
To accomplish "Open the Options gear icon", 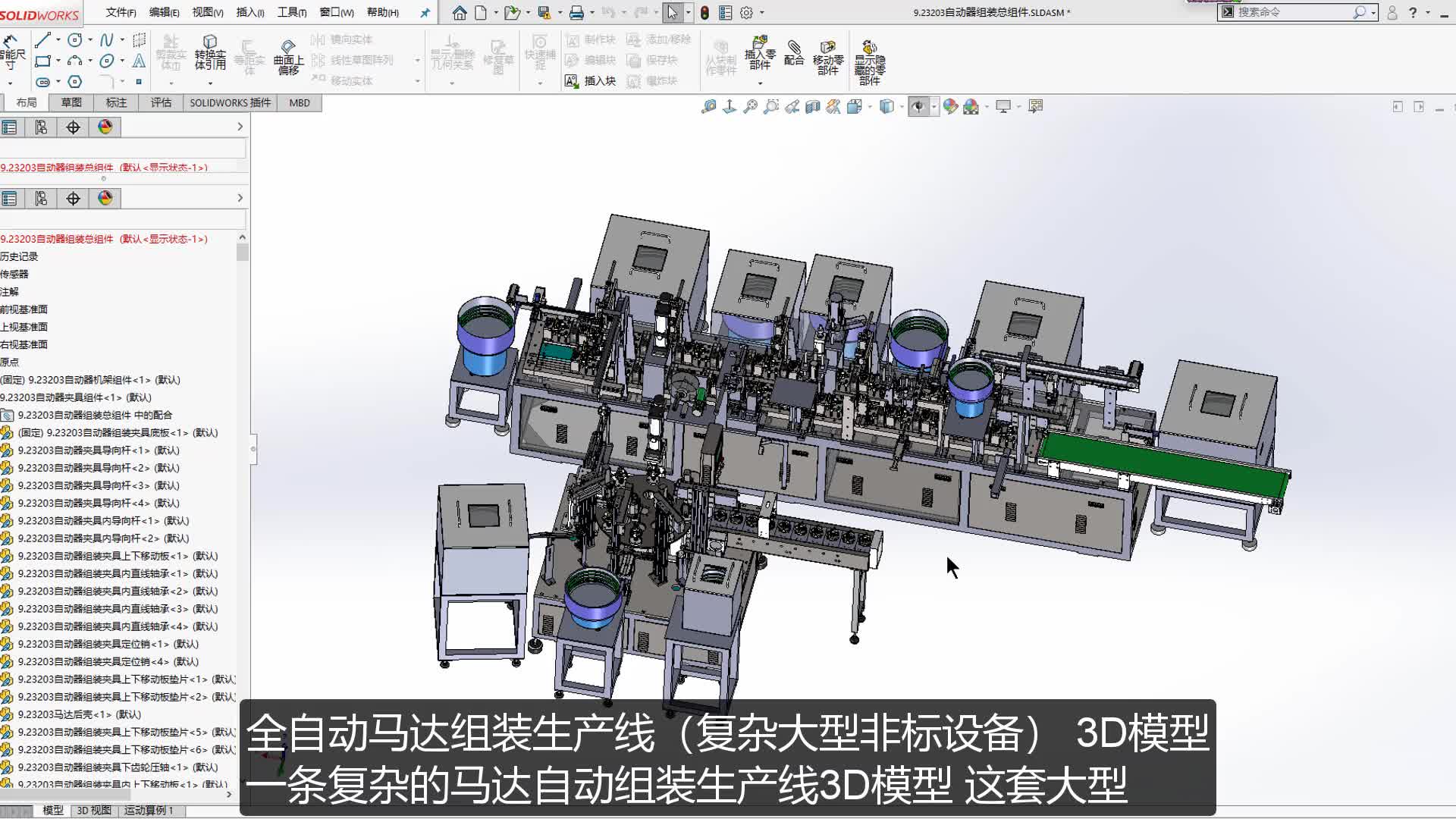I will click(747, 13).
